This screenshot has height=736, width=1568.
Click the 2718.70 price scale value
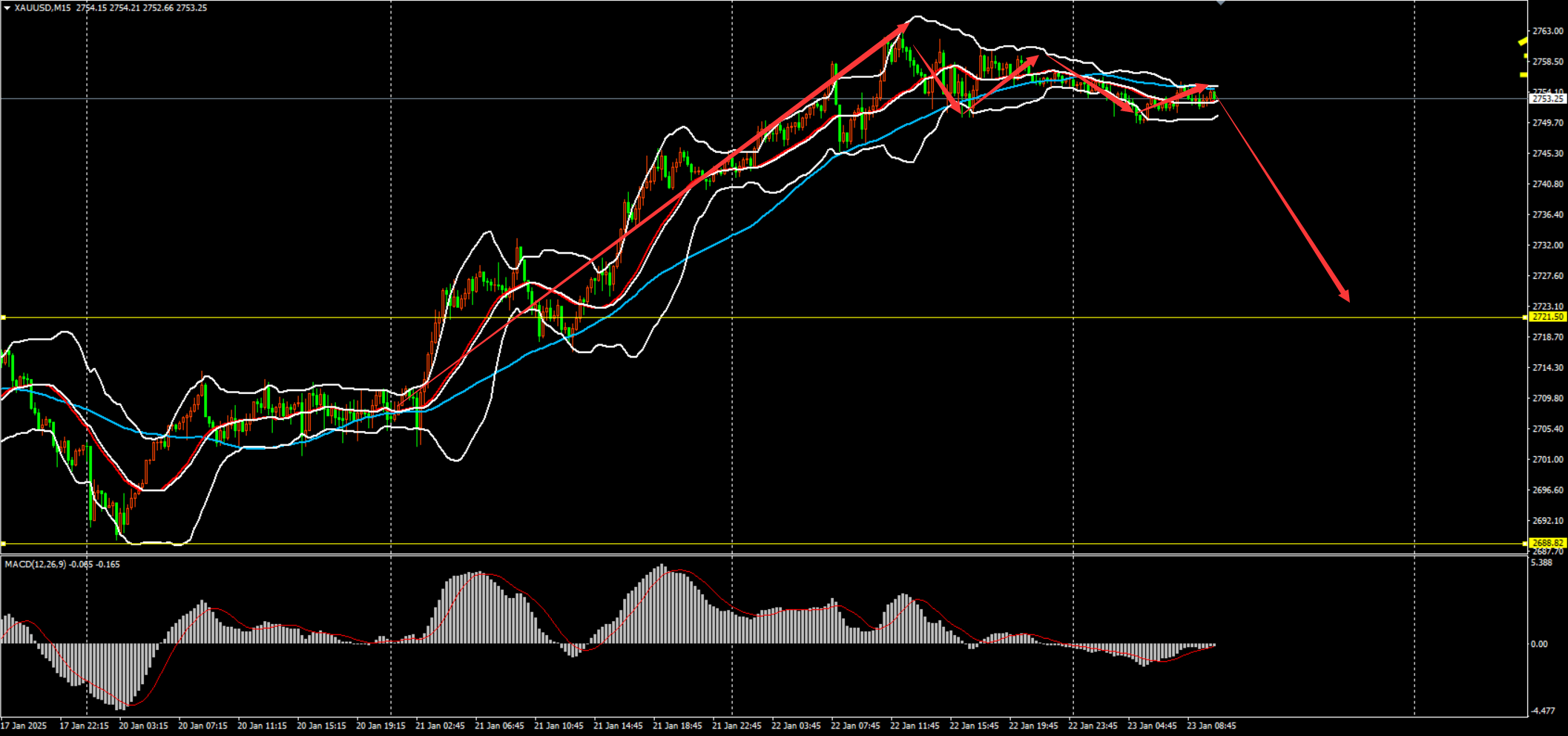(x=1548, y=337)
